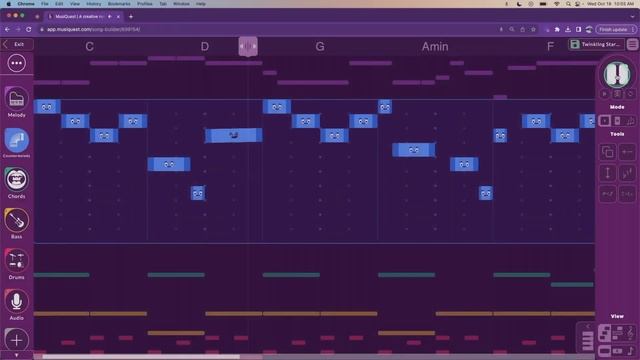Choose the vertical arrows transpose tool
Image resolution: width=640 pixels, height=360 pixels.
pos(608,173)
